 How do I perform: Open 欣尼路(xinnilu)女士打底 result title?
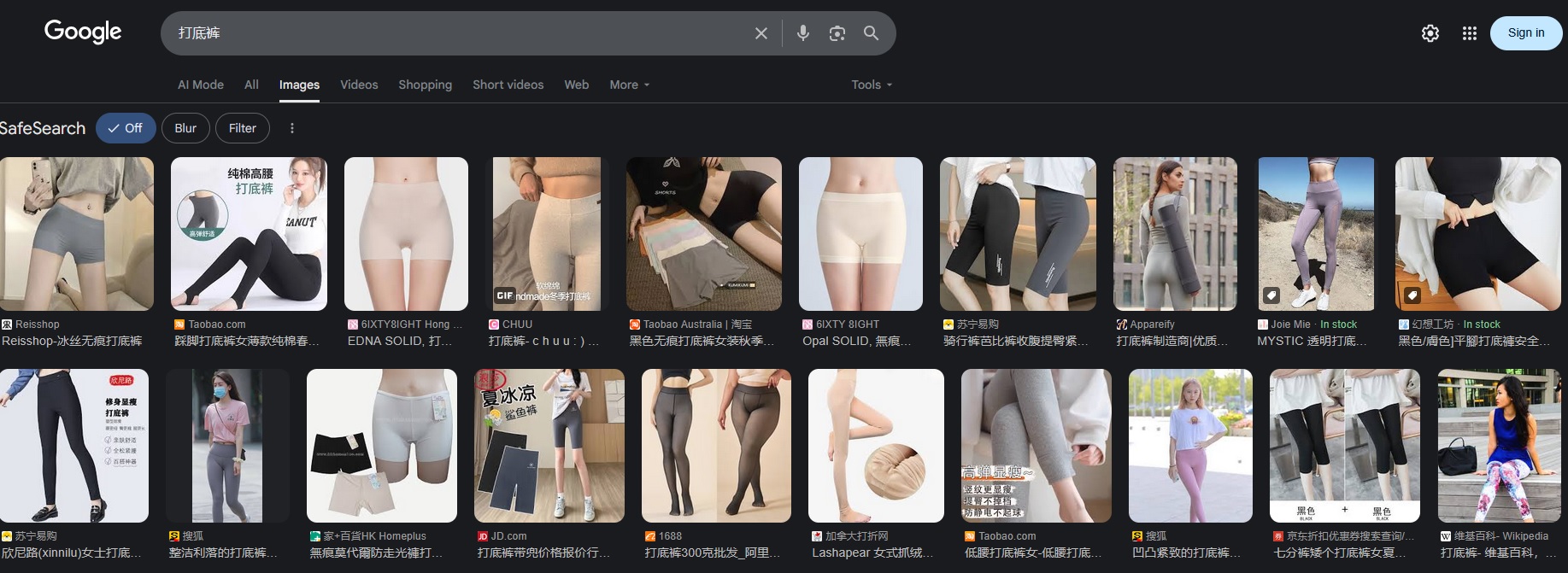pyautogui.click(x=72, y=553)
